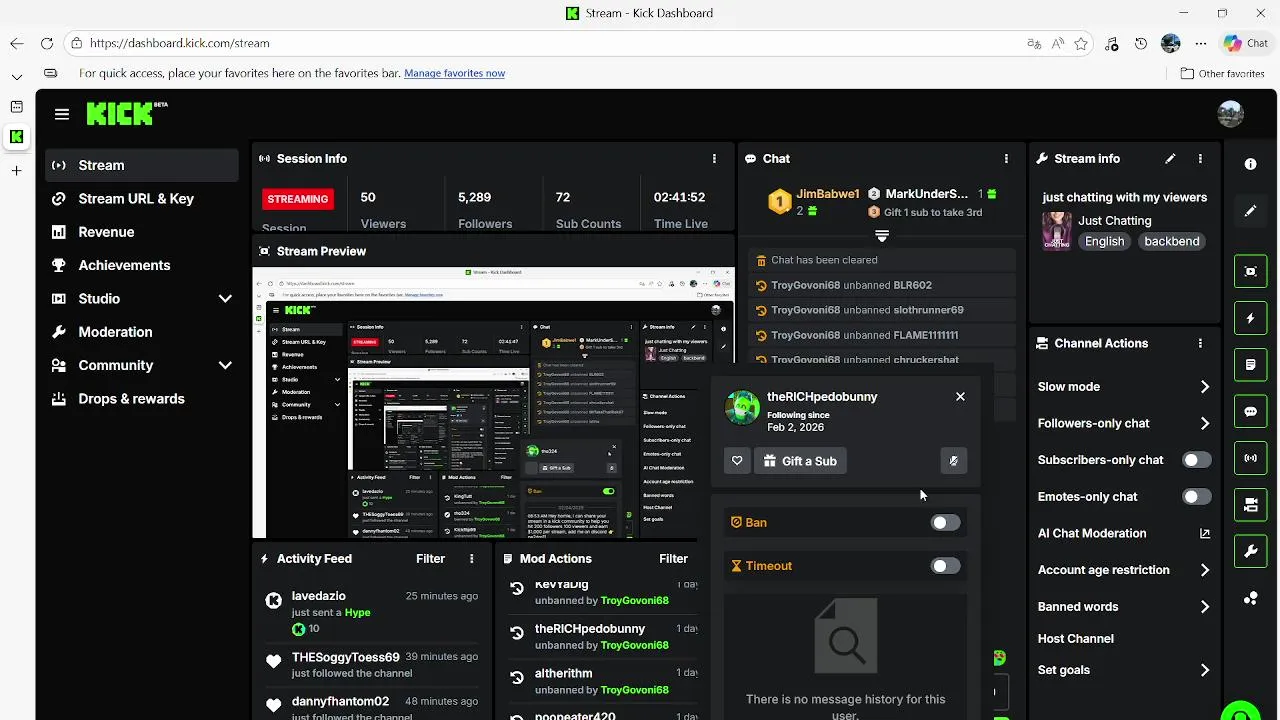1280x720 pixels.
Task: Click the pencil icon in the right rail
Action: [1250, 211]
